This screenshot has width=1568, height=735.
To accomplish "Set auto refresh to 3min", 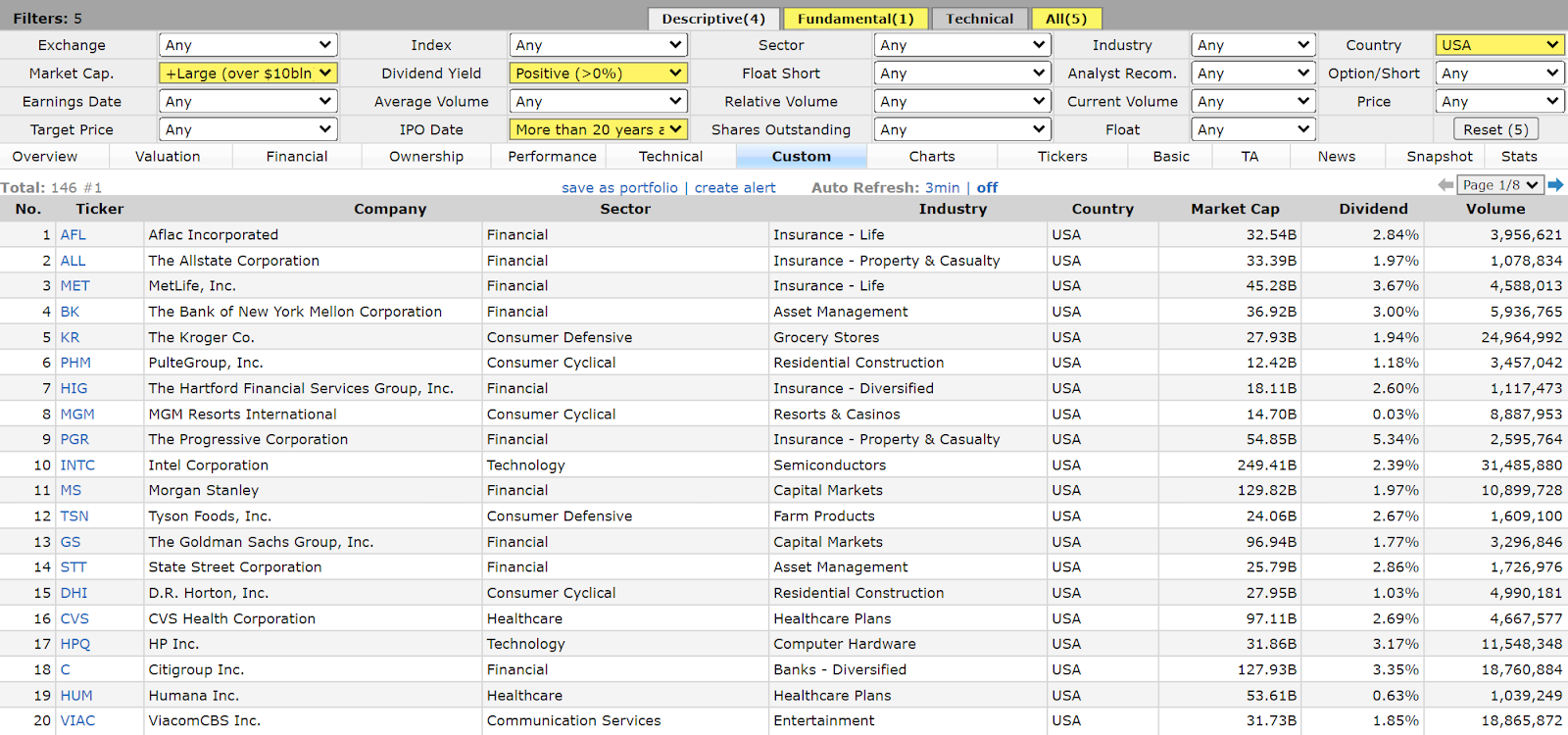I will 943,187.
